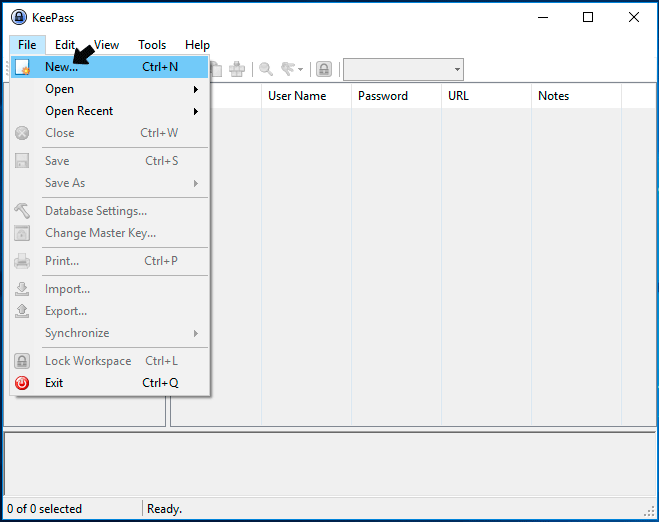Click the Close database X icon
This screenshot has height=522, width=659.
(x=22, y=133)
